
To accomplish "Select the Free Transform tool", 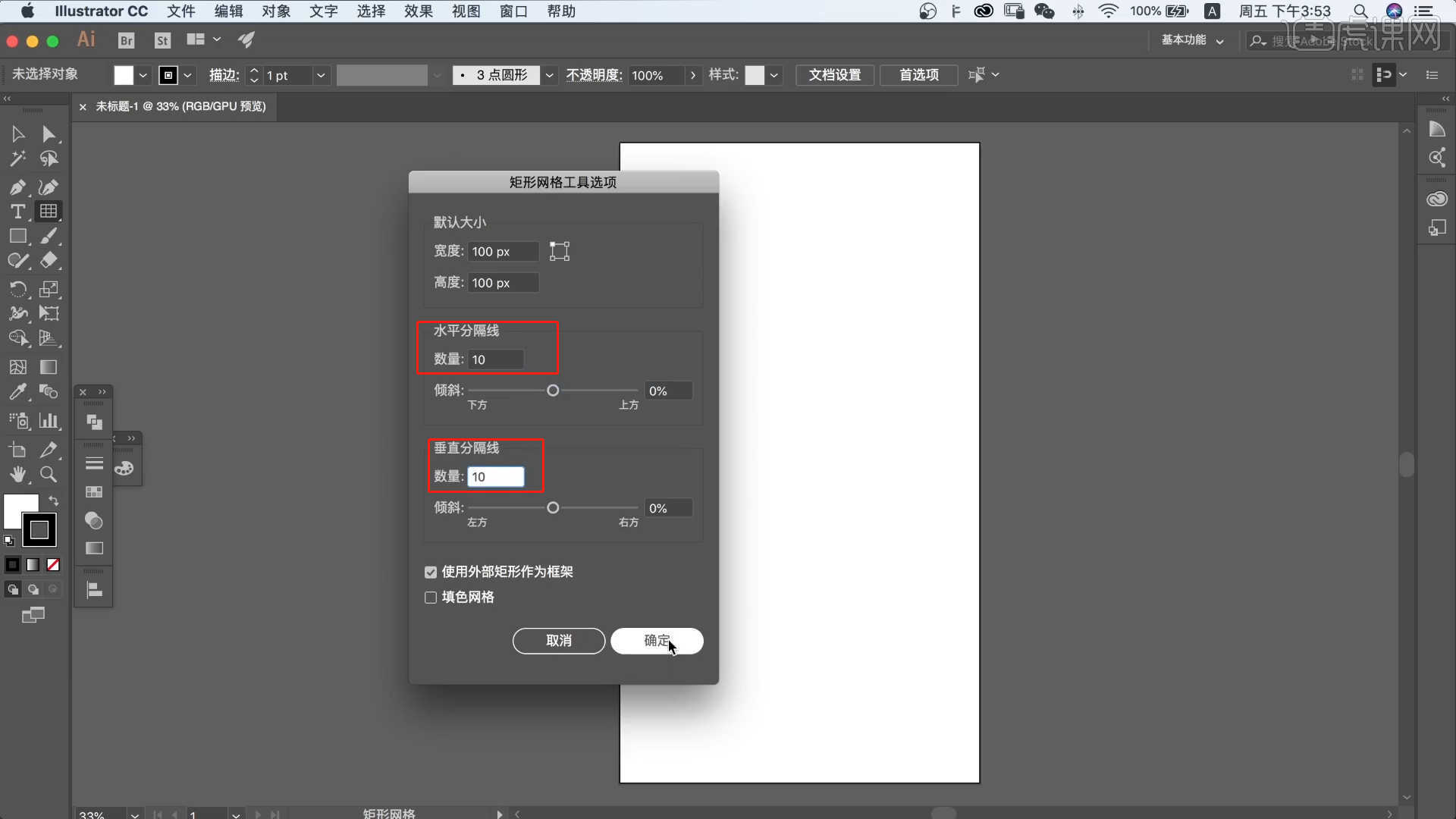I will point(49,313).
